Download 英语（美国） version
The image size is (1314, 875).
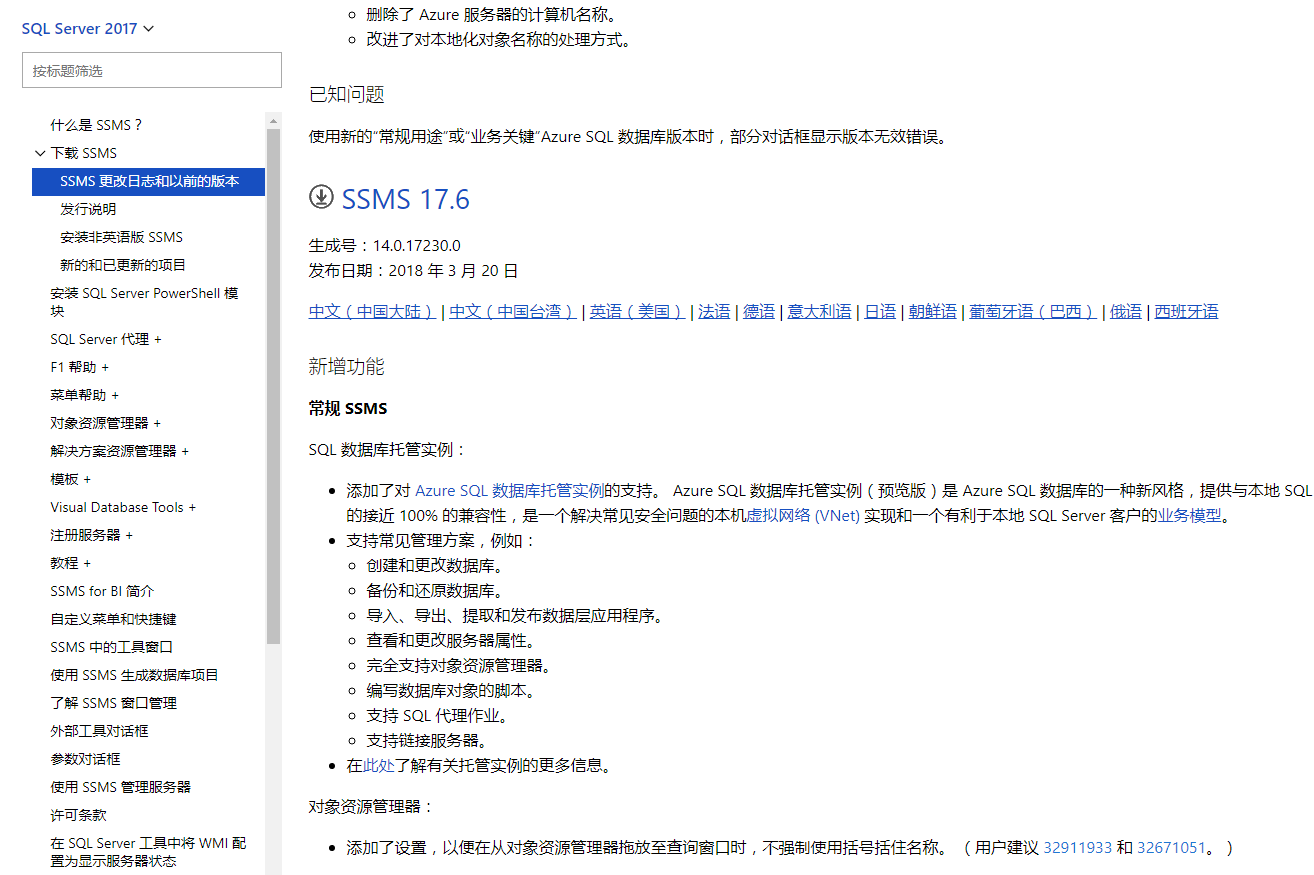[637, 311]
